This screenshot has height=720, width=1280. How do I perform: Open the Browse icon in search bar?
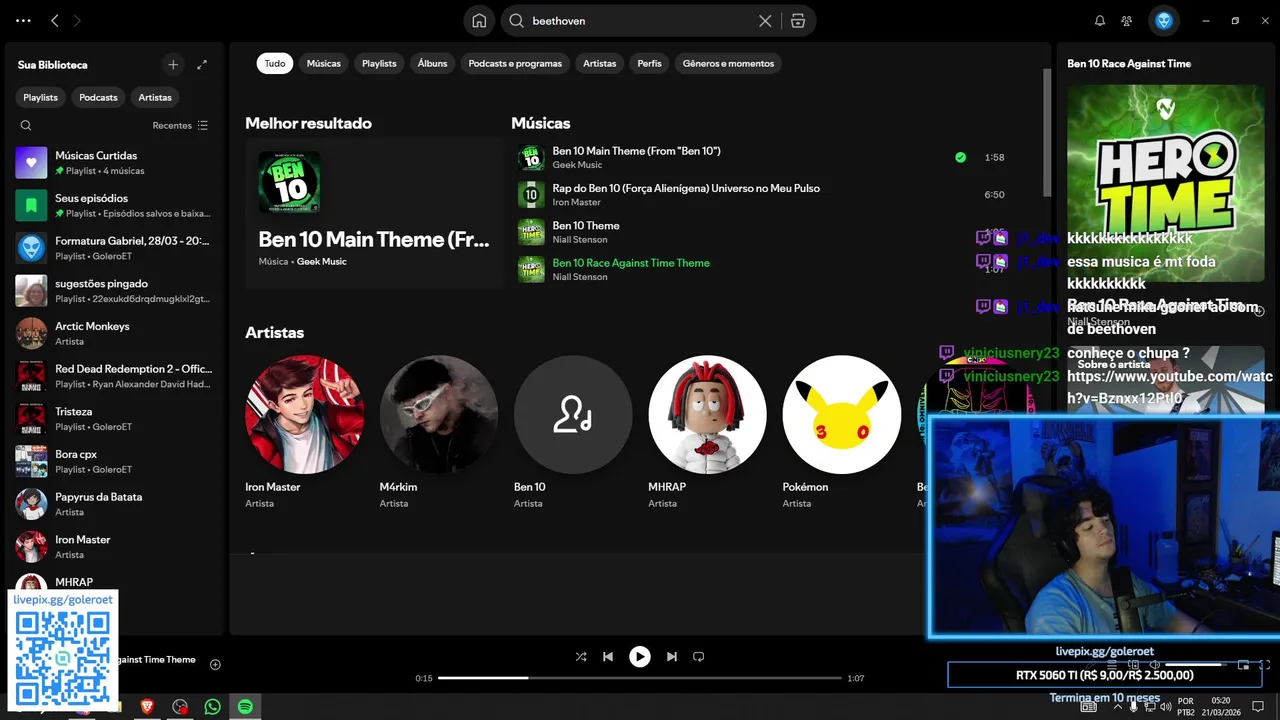798,20
